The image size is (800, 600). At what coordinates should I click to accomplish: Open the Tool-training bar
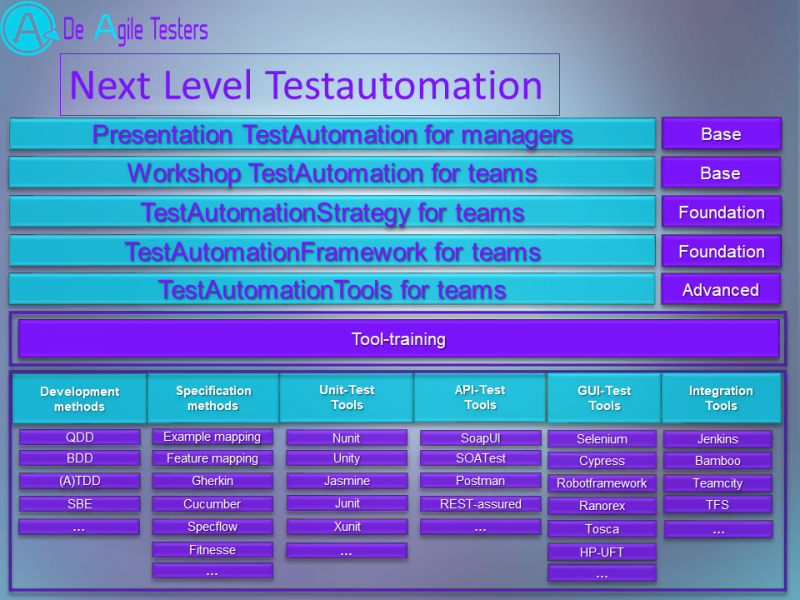398,339
